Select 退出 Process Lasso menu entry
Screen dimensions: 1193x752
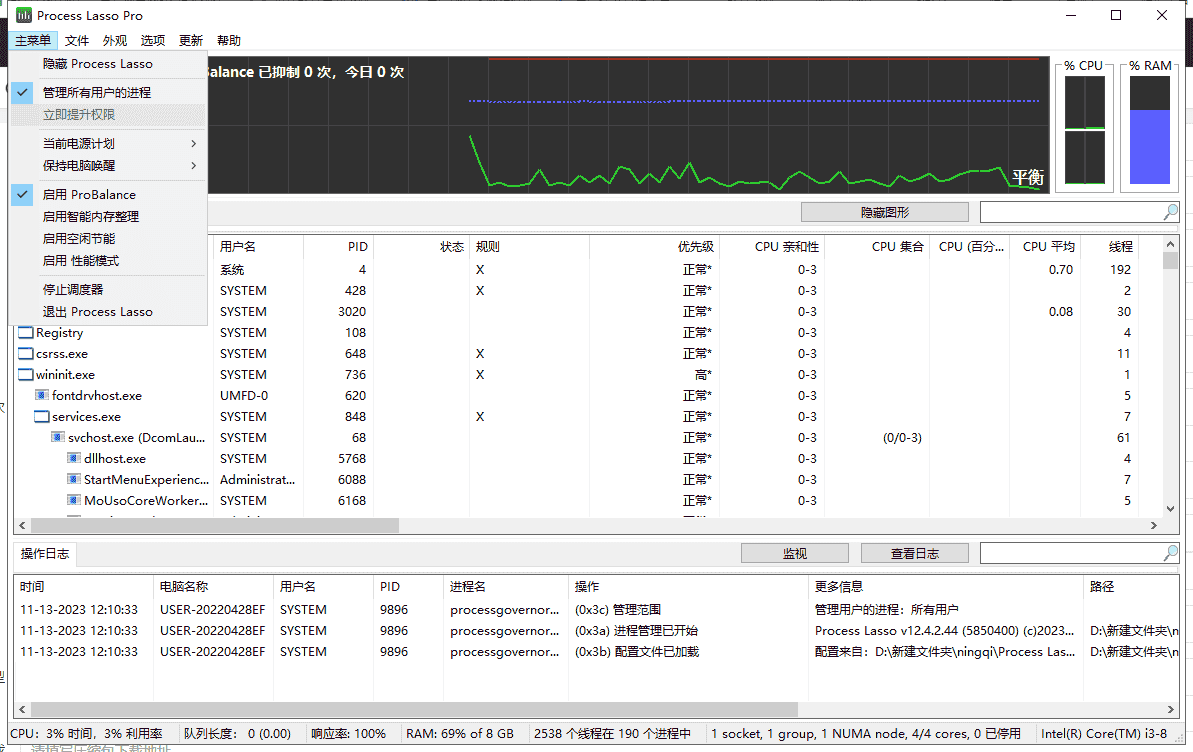click(98, 312)
